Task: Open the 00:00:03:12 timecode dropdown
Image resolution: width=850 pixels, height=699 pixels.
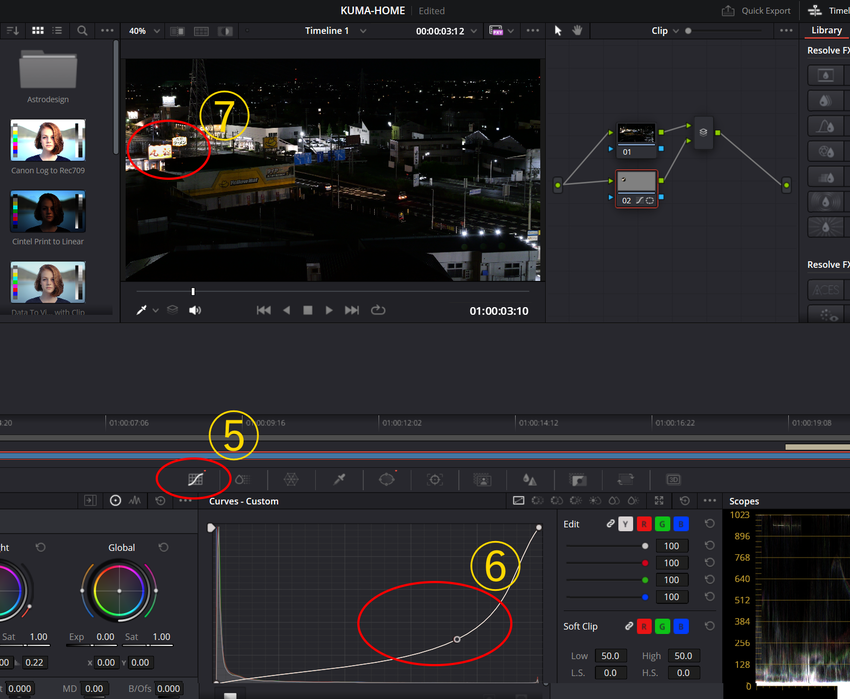Action: (x=474, y=31)
